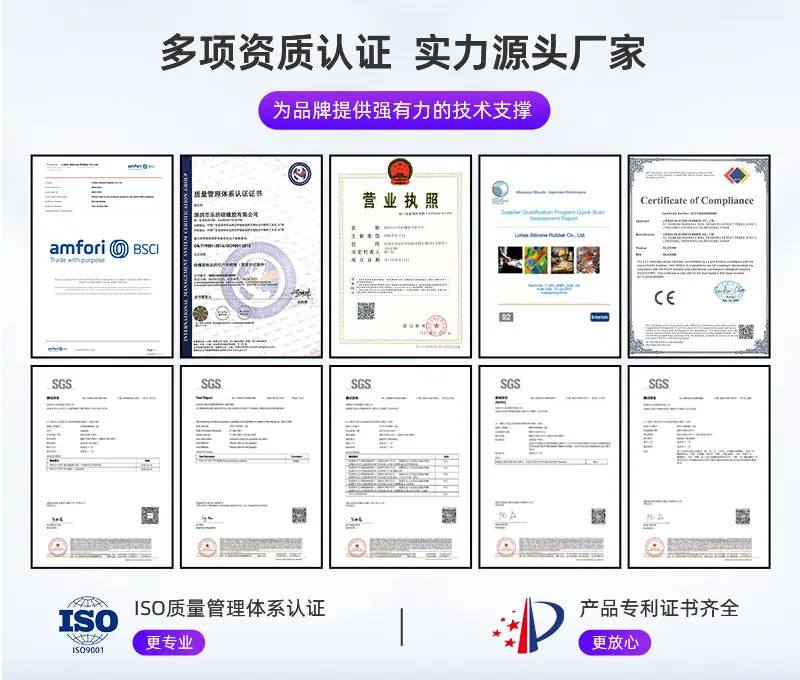Image resolution: width=800 pixels, height=680 pixels.
Task: Click the score 92 box on report
Action: click(506, 317)
